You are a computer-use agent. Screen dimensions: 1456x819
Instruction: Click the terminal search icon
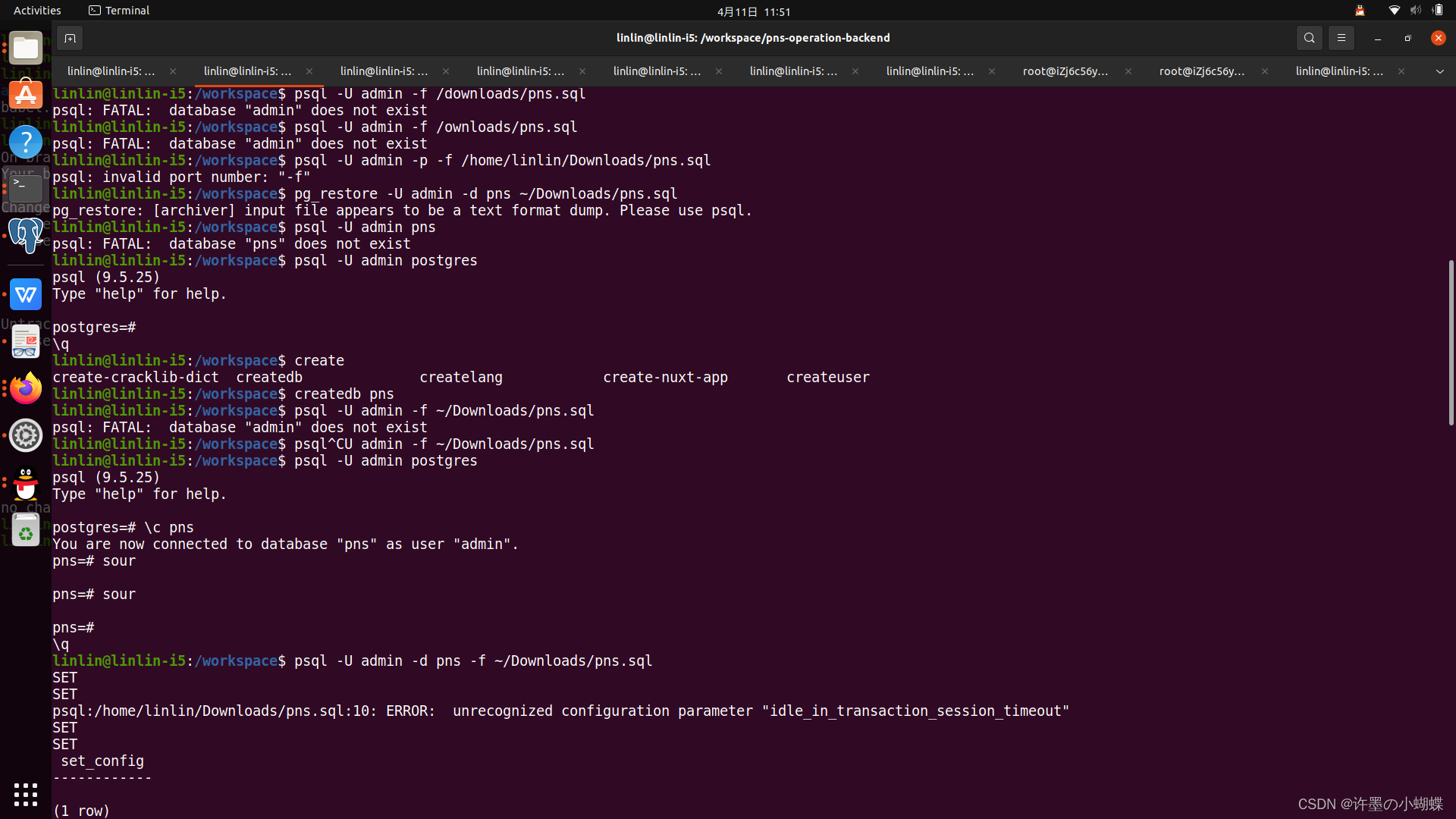pyautogui.click(x=1309, y=38)
